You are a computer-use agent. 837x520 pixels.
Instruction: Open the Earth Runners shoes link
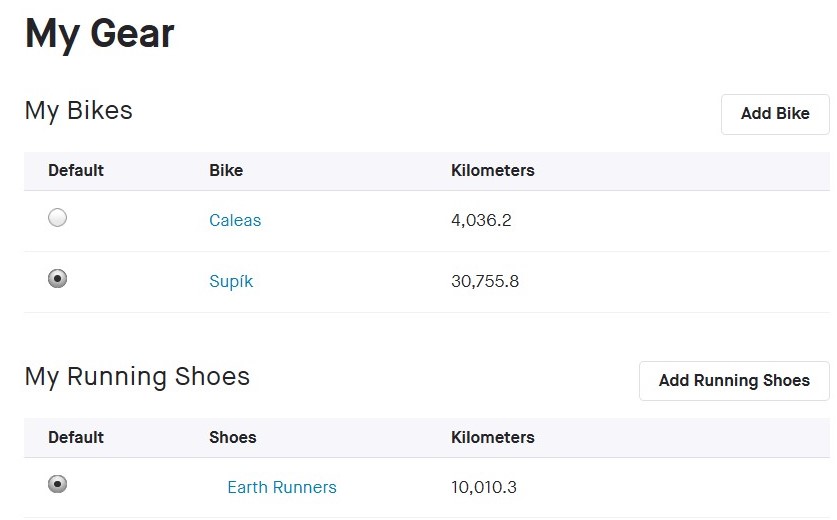tap(282, 487)
